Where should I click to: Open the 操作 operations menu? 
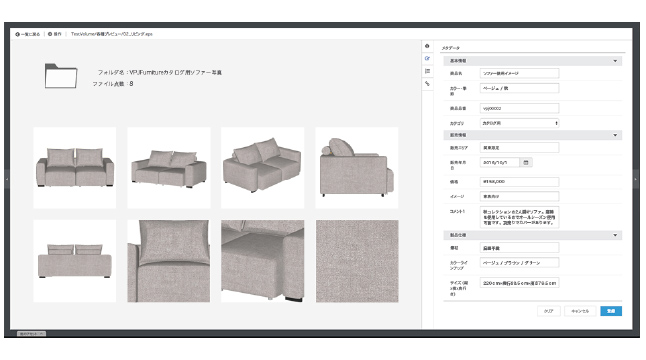click(54, 34)
